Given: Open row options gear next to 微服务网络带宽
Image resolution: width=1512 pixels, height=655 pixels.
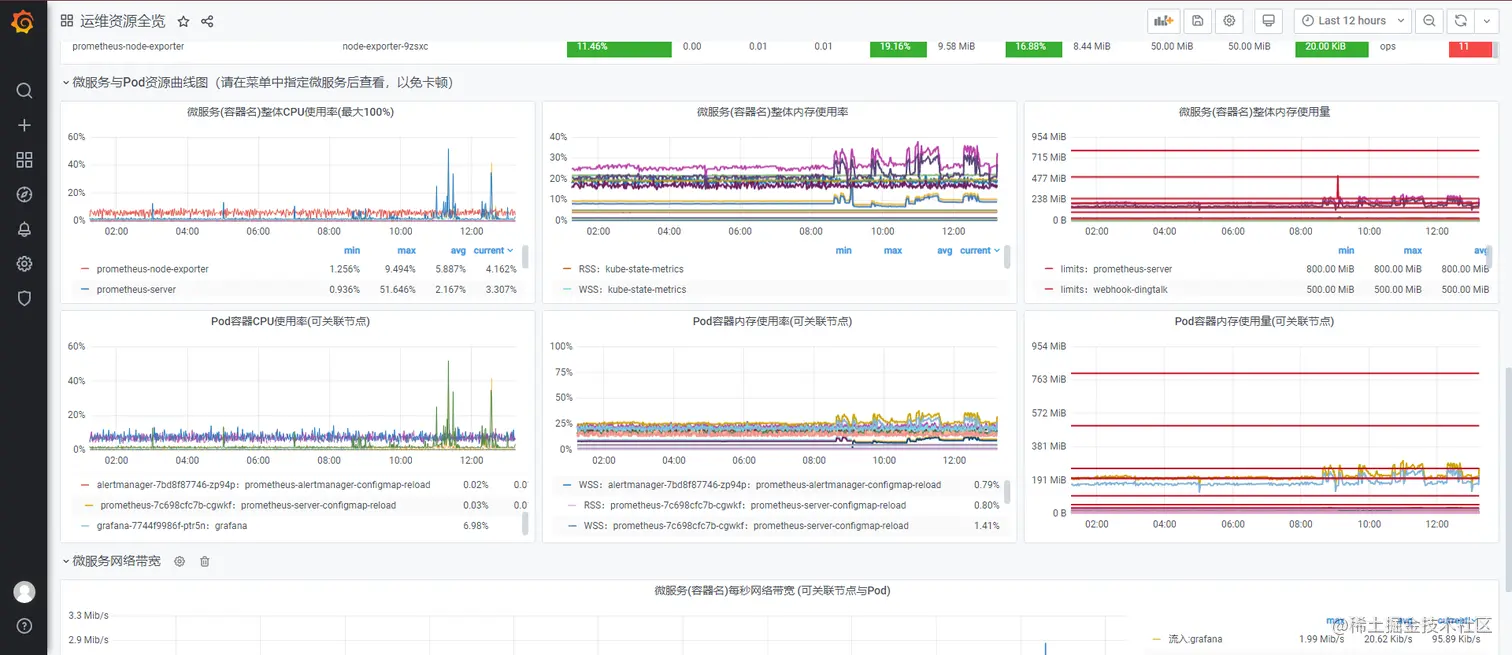Looking at the screenshot, I should (x=180, y=562).
